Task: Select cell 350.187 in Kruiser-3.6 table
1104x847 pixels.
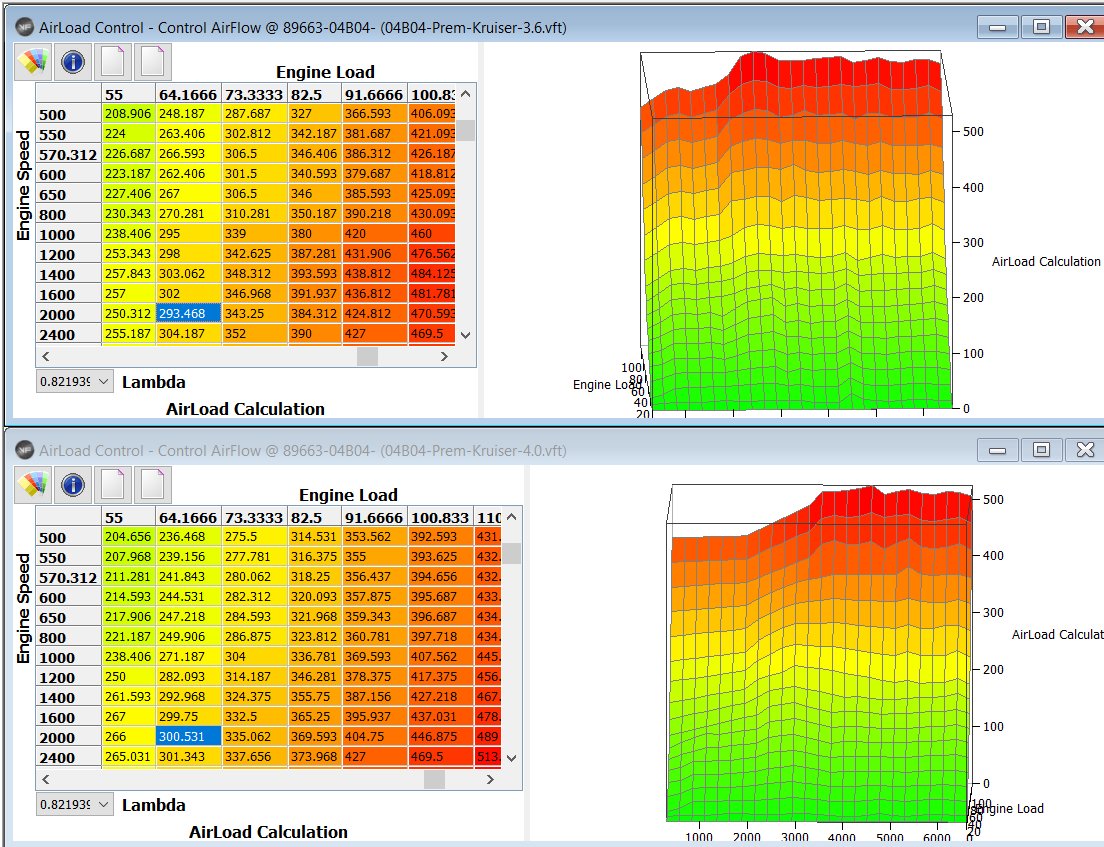Action: pos(315,213)
